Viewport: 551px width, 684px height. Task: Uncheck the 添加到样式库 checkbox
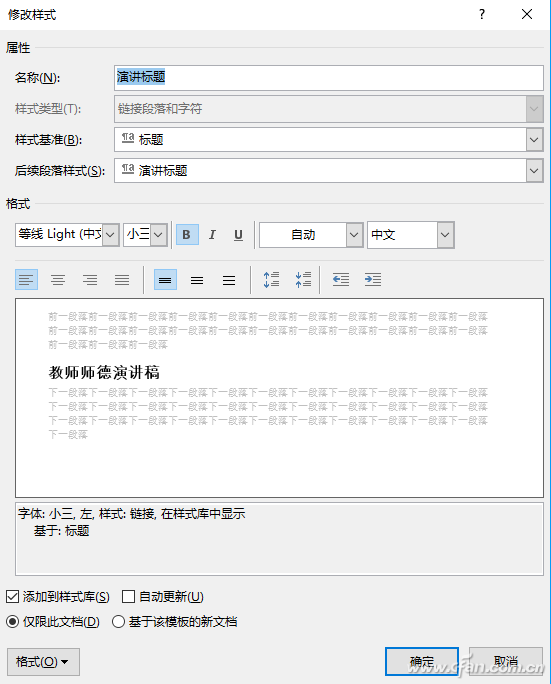coord(13,597)
